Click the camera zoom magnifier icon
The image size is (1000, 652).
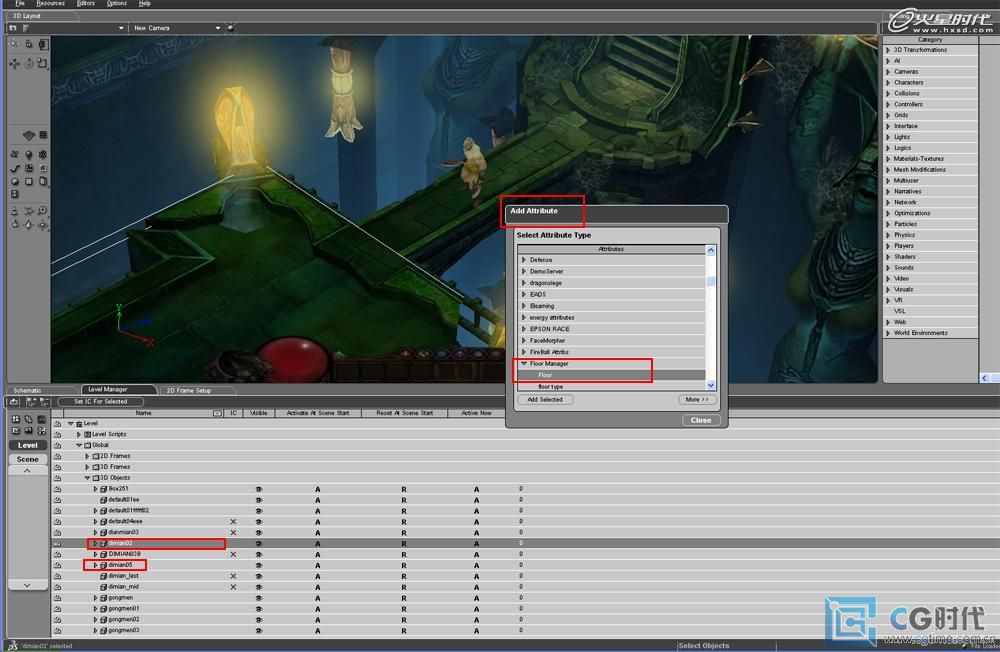tap(43, 211)
